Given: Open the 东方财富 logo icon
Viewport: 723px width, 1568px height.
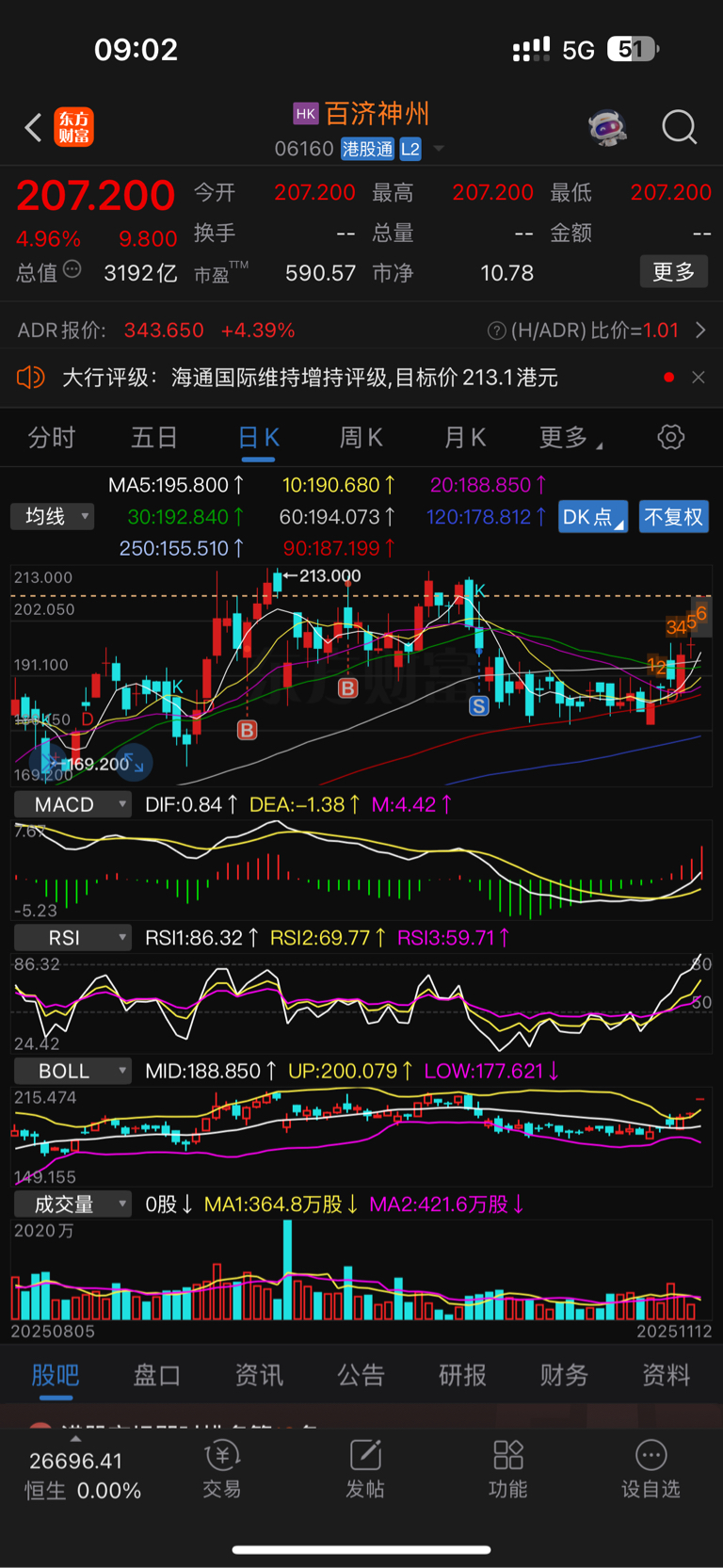Looking at the screenshot, I should pos(74,127).
